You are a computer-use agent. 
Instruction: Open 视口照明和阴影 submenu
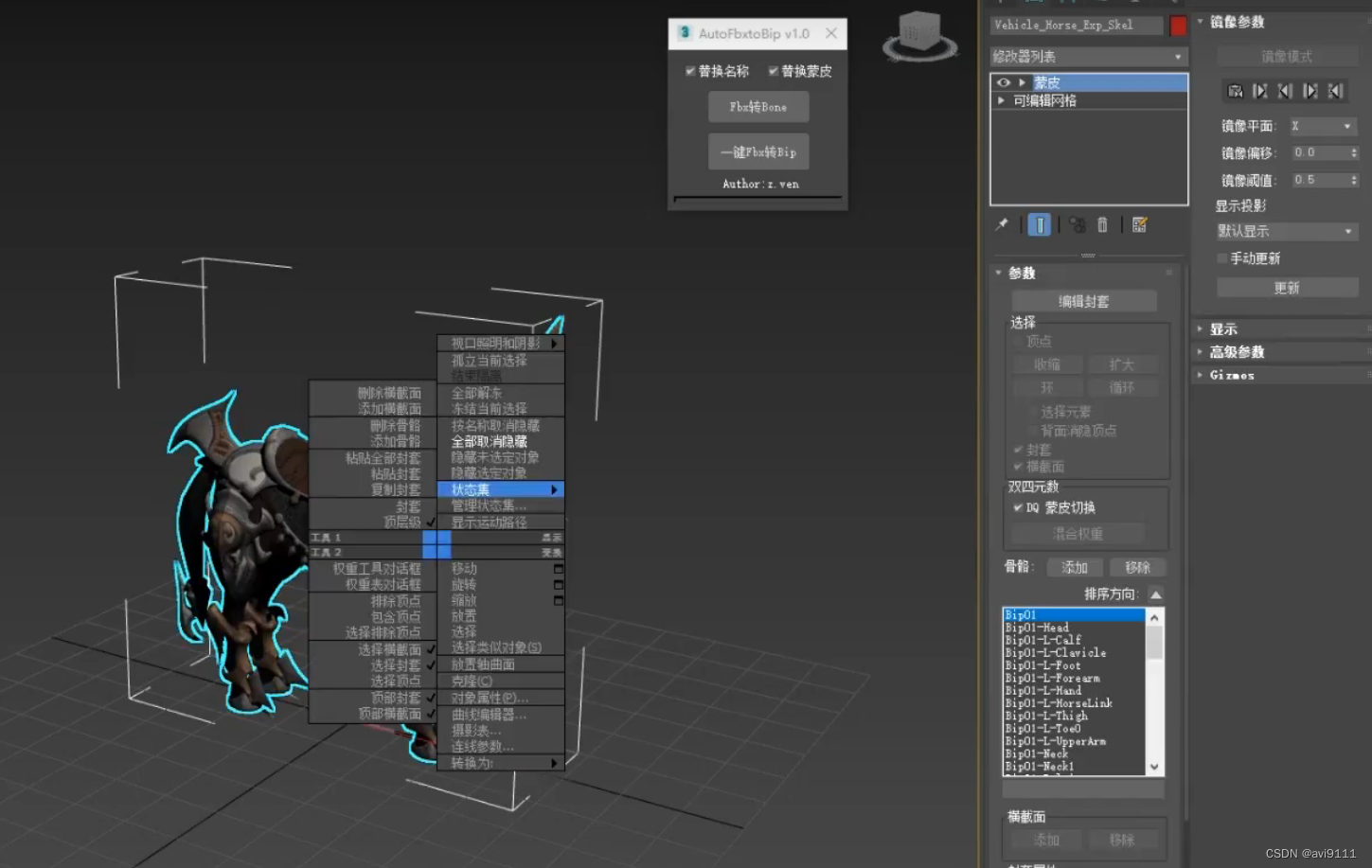[x=501, y=343]
